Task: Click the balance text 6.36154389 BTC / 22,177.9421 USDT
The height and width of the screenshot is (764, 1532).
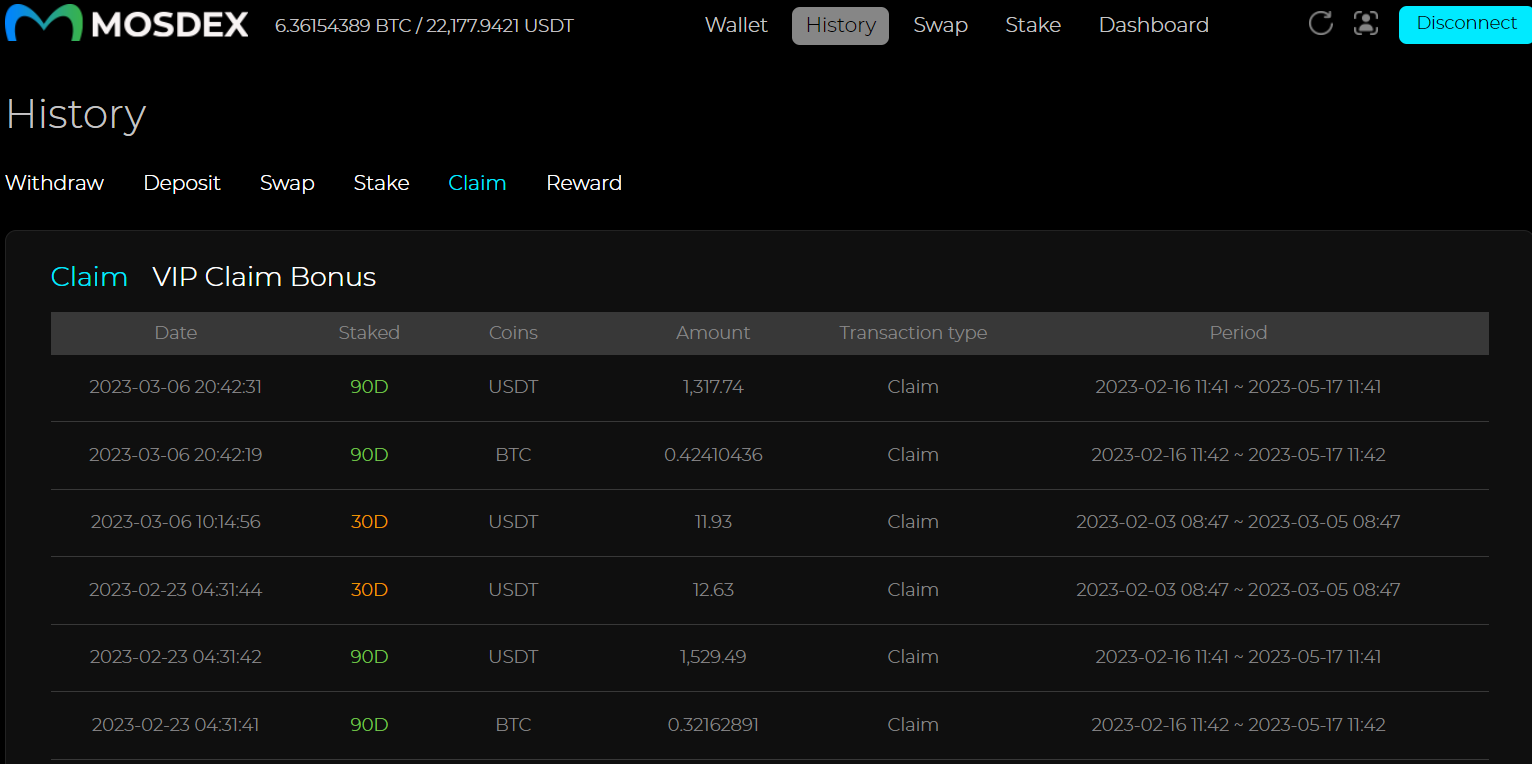Action: pos(424,26)
